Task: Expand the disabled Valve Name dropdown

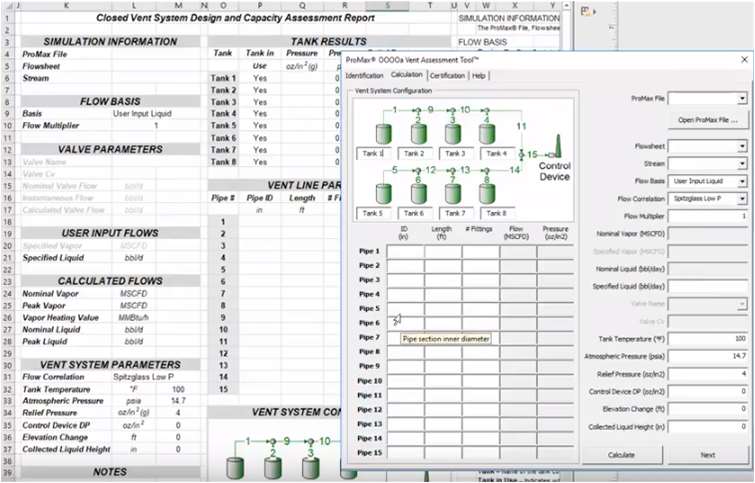Action: 742,304
